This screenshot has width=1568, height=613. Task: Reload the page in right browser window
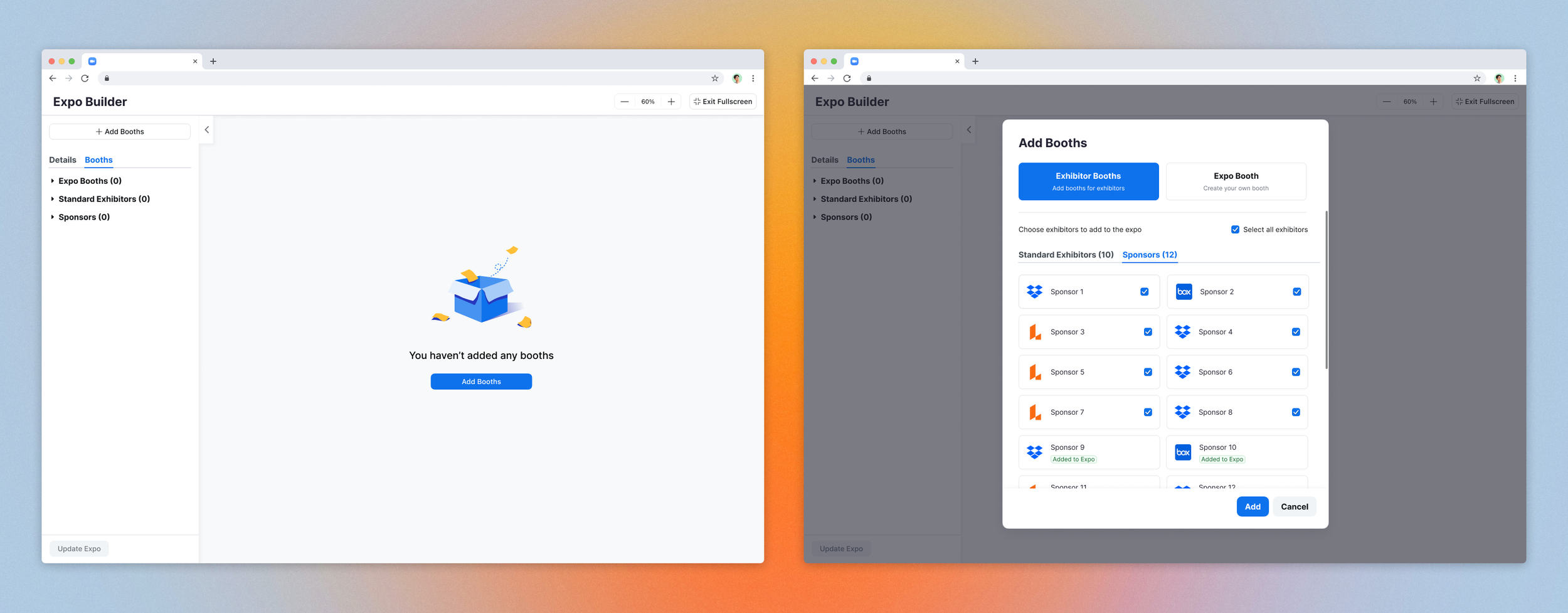click(847, 78)
